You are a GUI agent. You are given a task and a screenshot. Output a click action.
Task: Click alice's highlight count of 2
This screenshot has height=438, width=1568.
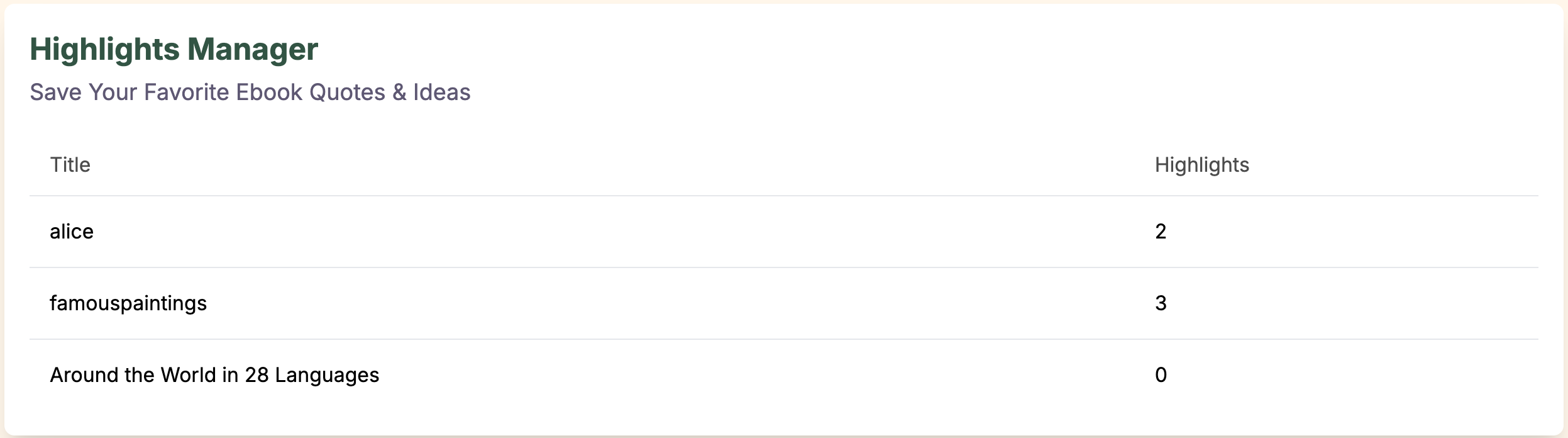1161,232
